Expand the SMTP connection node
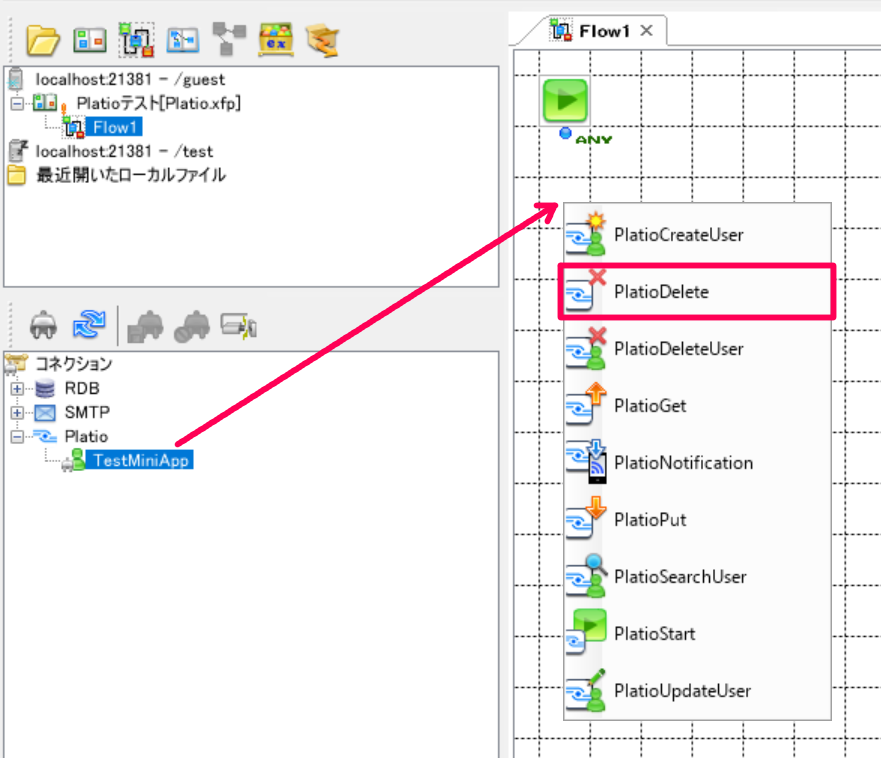 (17, 412)
